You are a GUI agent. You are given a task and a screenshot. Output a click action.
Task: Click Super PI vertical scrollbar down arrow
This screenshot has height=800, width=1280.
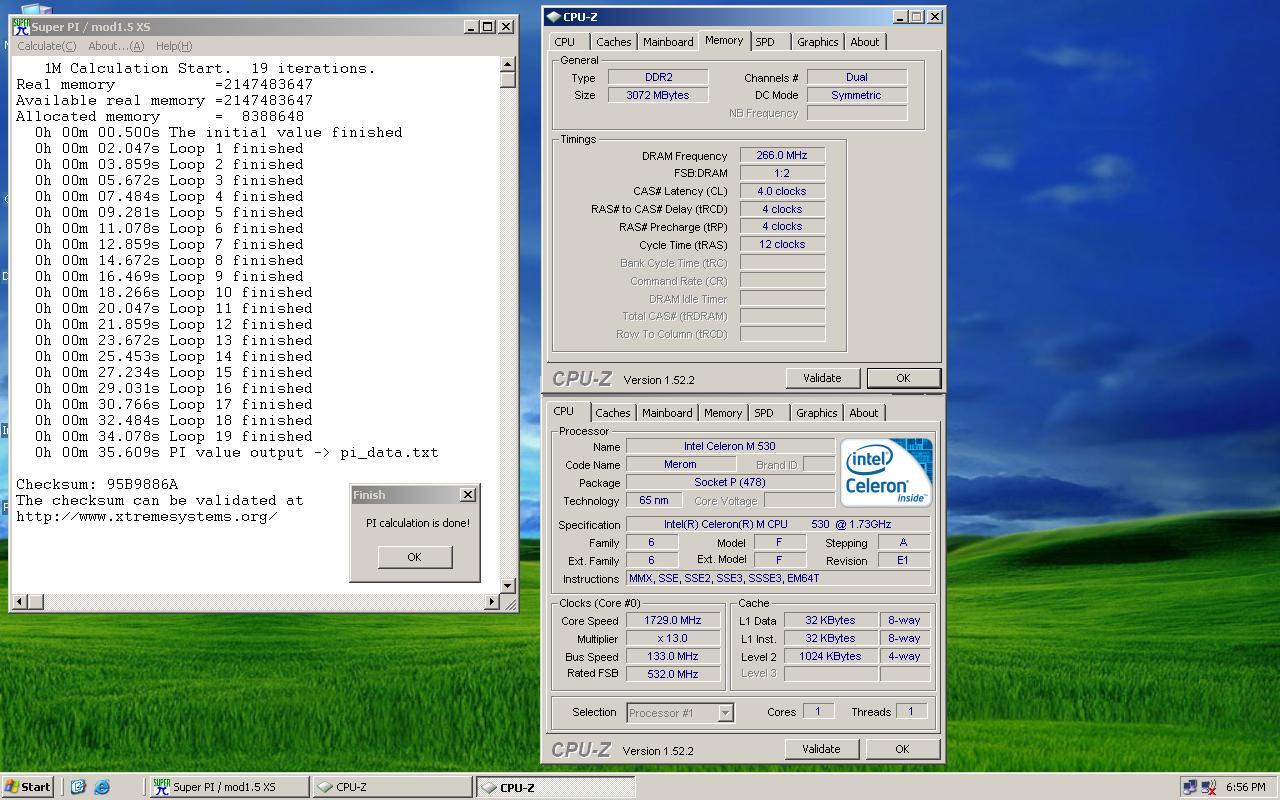point(508,585)
